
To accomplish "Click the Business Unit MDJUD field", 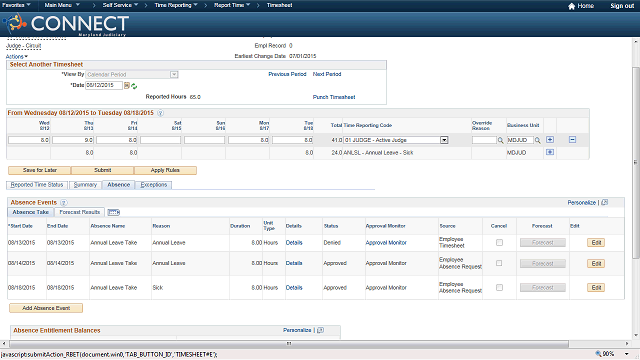I will [x=520, y=140].
